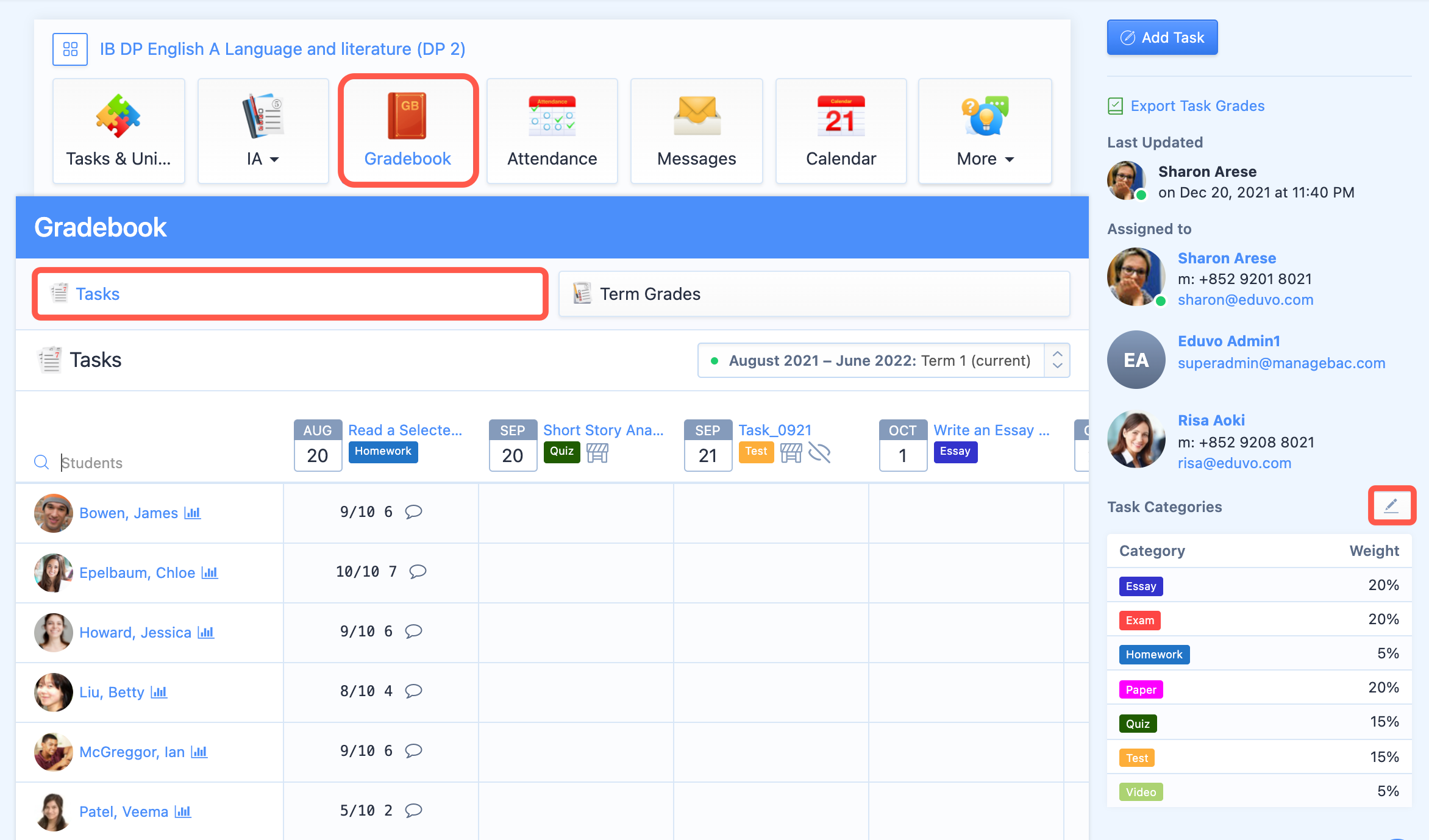1429x840 pixels.
Task: Click Epelbaum, Chloe 10/10 grade cell
Action: click(x=381, y=572)
